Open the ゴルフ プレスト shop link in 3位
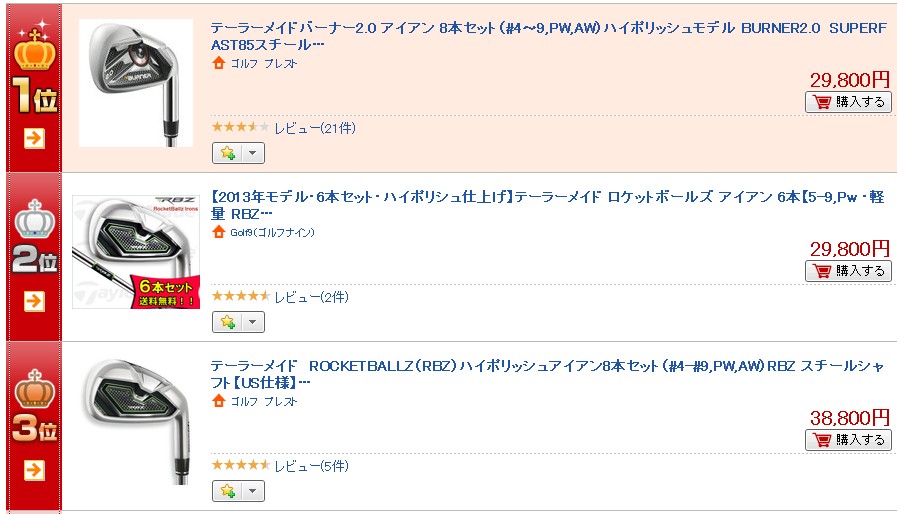The image size is (899, 514). (264, 402)
